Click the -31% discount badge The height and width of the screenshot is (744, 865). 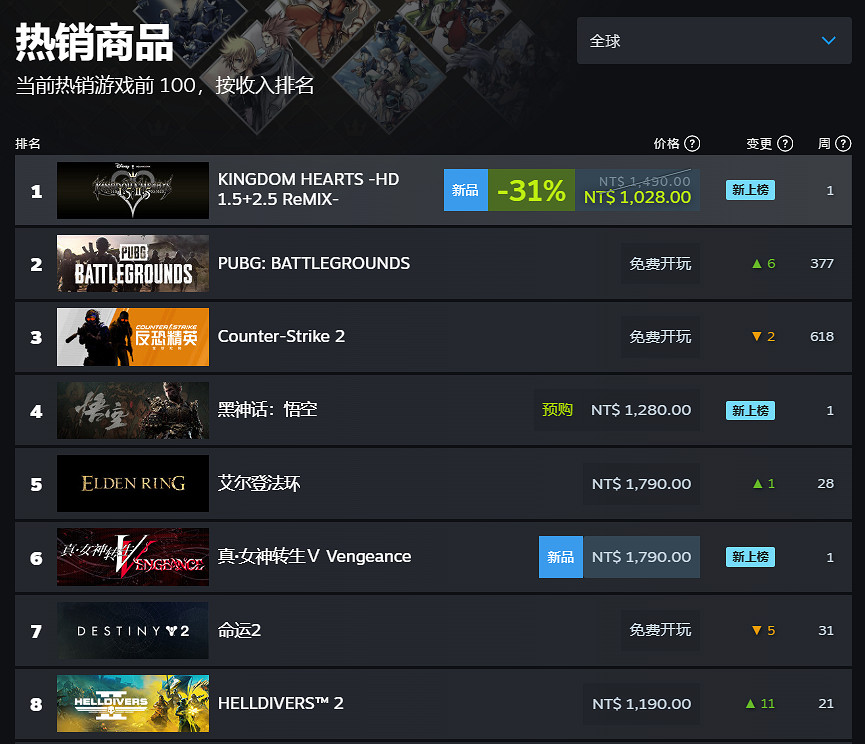(531, 190)
